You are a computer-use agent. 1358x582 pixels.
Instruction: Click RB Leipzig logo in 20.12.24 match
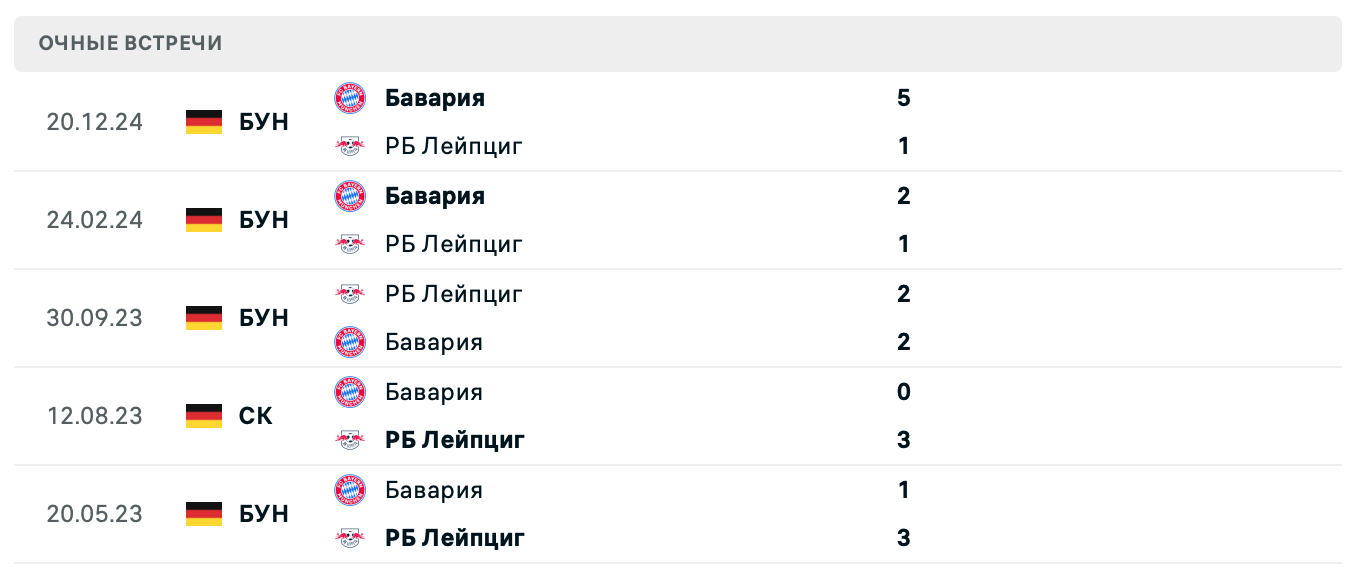(350, 147)
